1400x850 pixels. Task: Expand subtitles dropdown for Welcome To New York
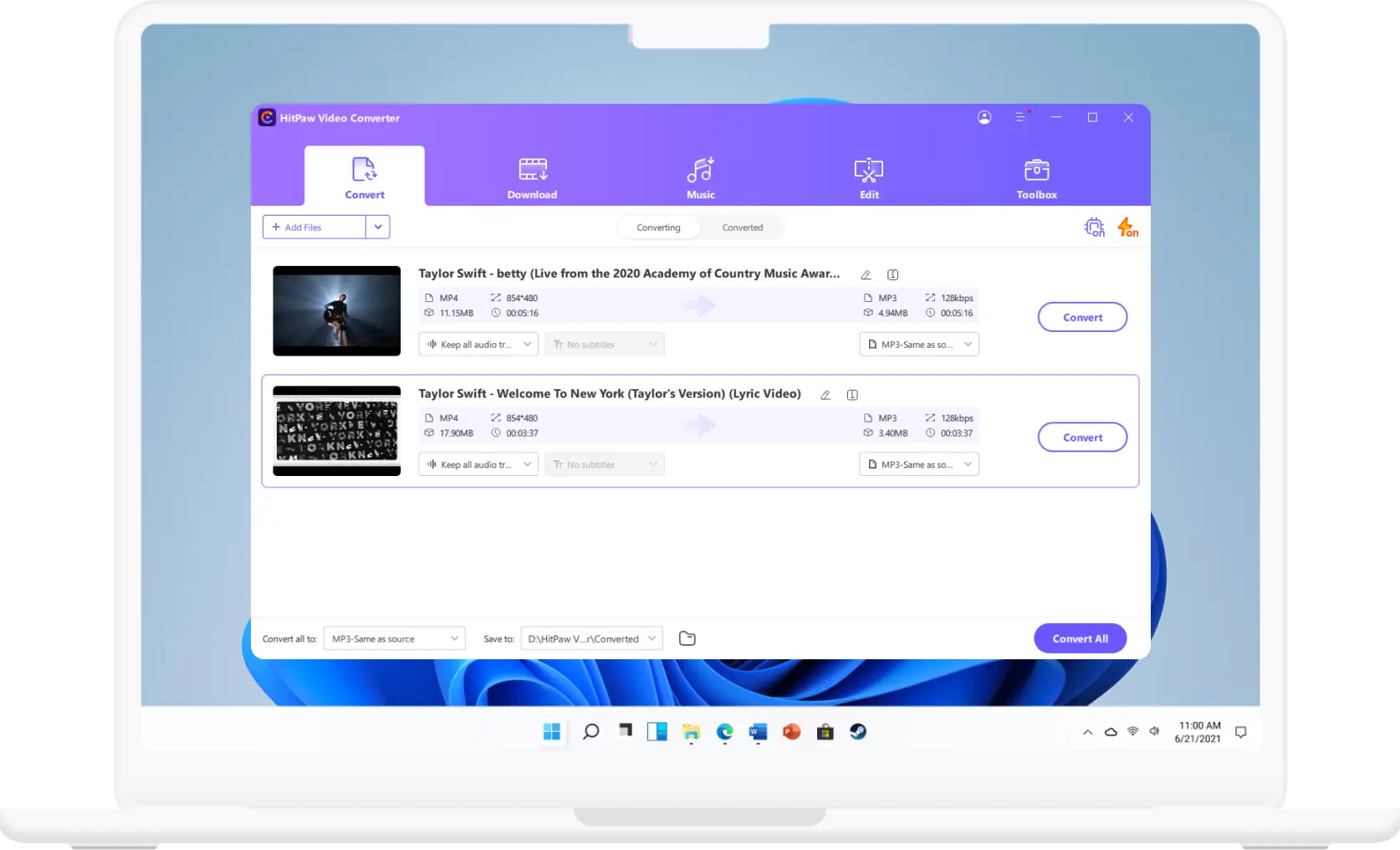tap(605, 464)
